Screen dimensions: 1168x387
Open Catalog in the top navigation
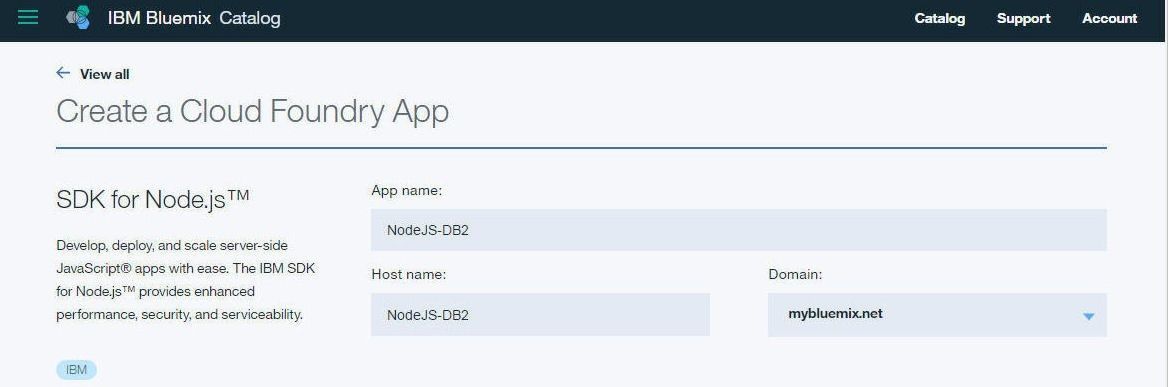(939, 19)
